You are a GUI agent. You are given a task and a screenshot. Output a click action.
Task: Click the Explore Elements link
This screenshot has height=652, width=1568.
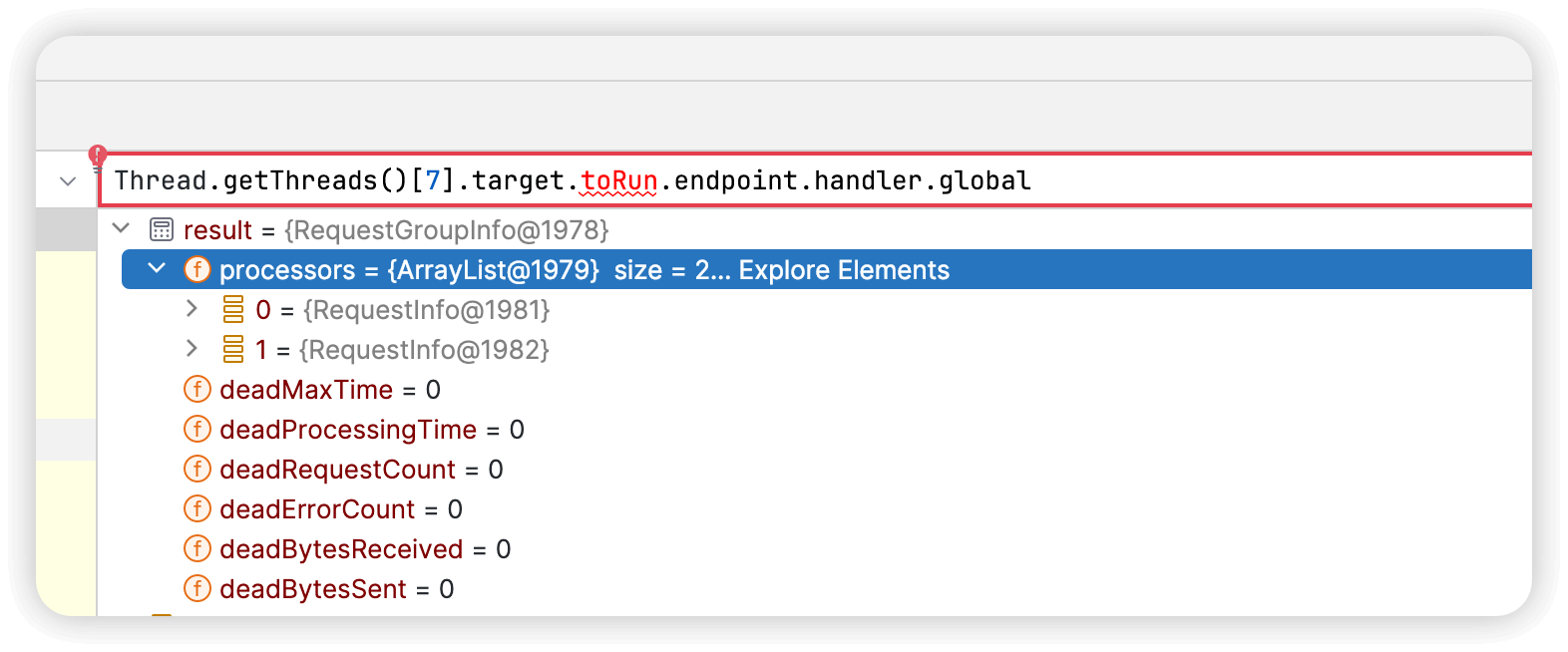point(844,270)
